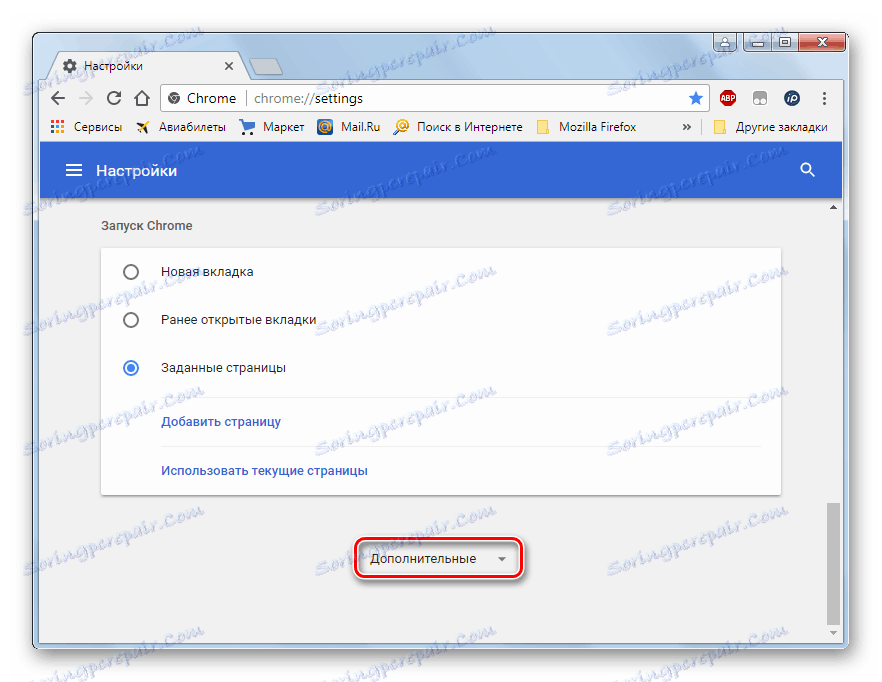Open the Mozilla Firefox bookmarks folder

point(586,127)
